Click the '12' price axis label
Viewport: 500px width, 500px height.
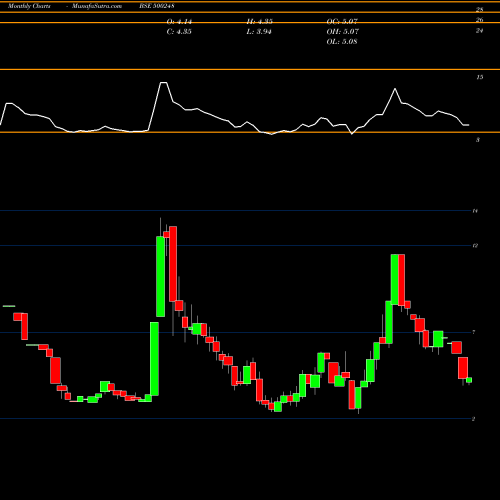click(x=475, y=246)
